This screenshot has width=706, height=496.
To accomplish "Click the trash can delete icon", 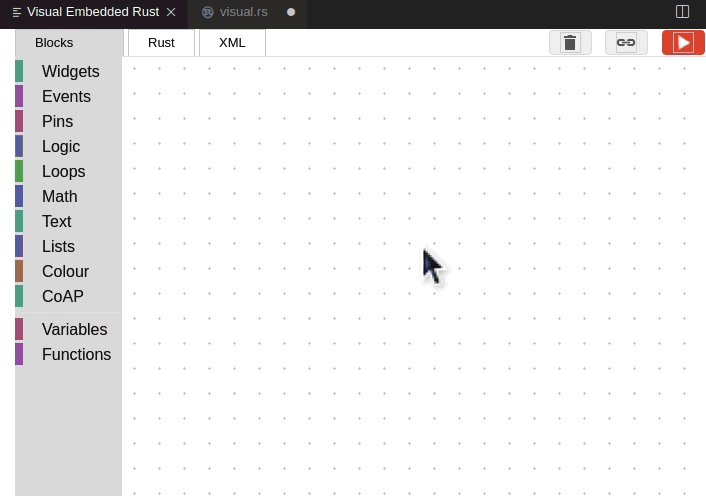I will [570, 42].
